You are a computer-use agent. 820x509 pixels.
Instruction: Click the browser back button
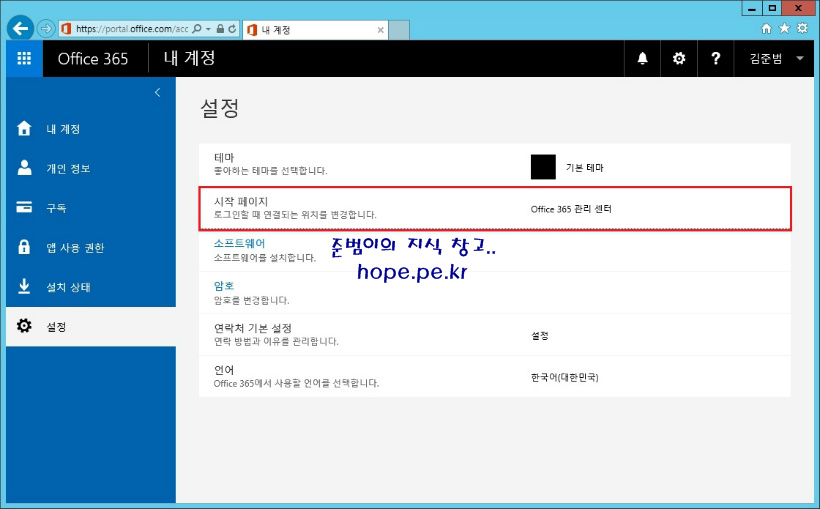point(20,28)
